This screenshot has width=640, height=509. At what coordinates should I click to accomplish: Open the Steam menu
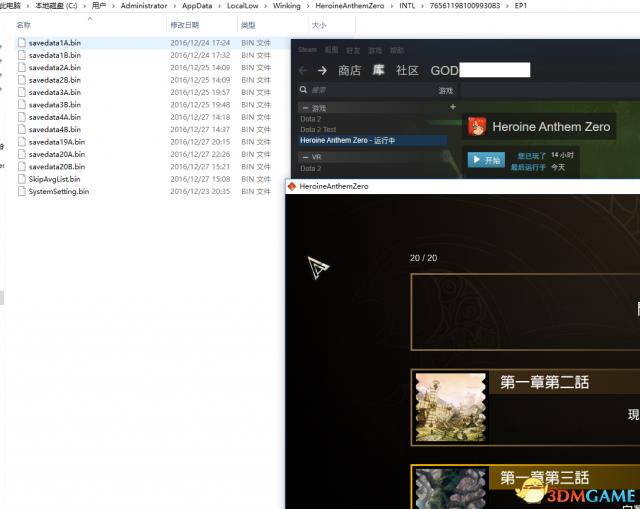click(307, 50)
